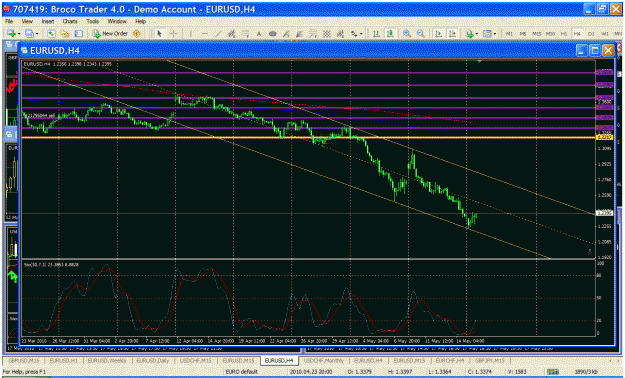Switch timeframe to H1
Screen dimensions: 625x378
pos(564,34)
